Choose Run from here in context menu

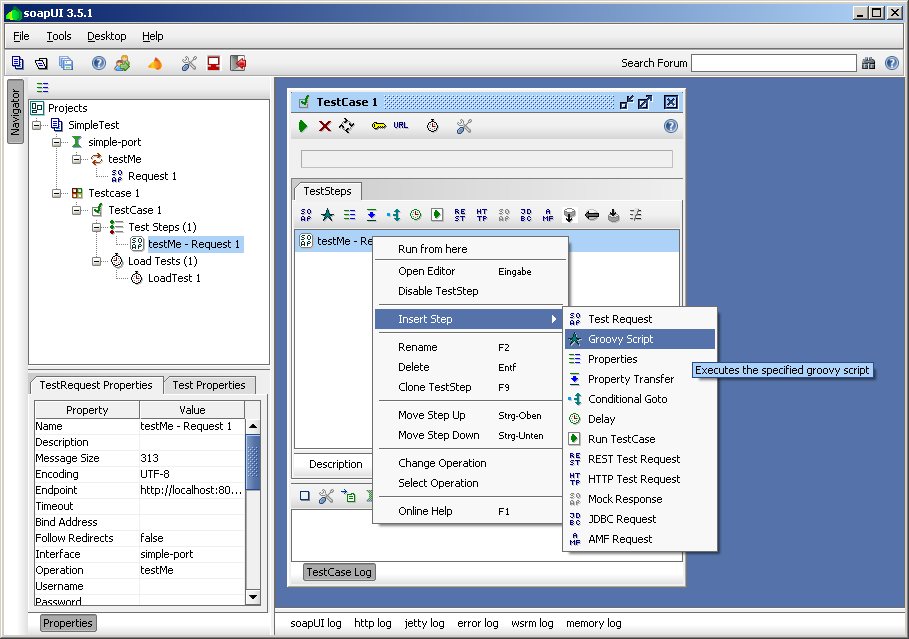(x=470, y=249)
